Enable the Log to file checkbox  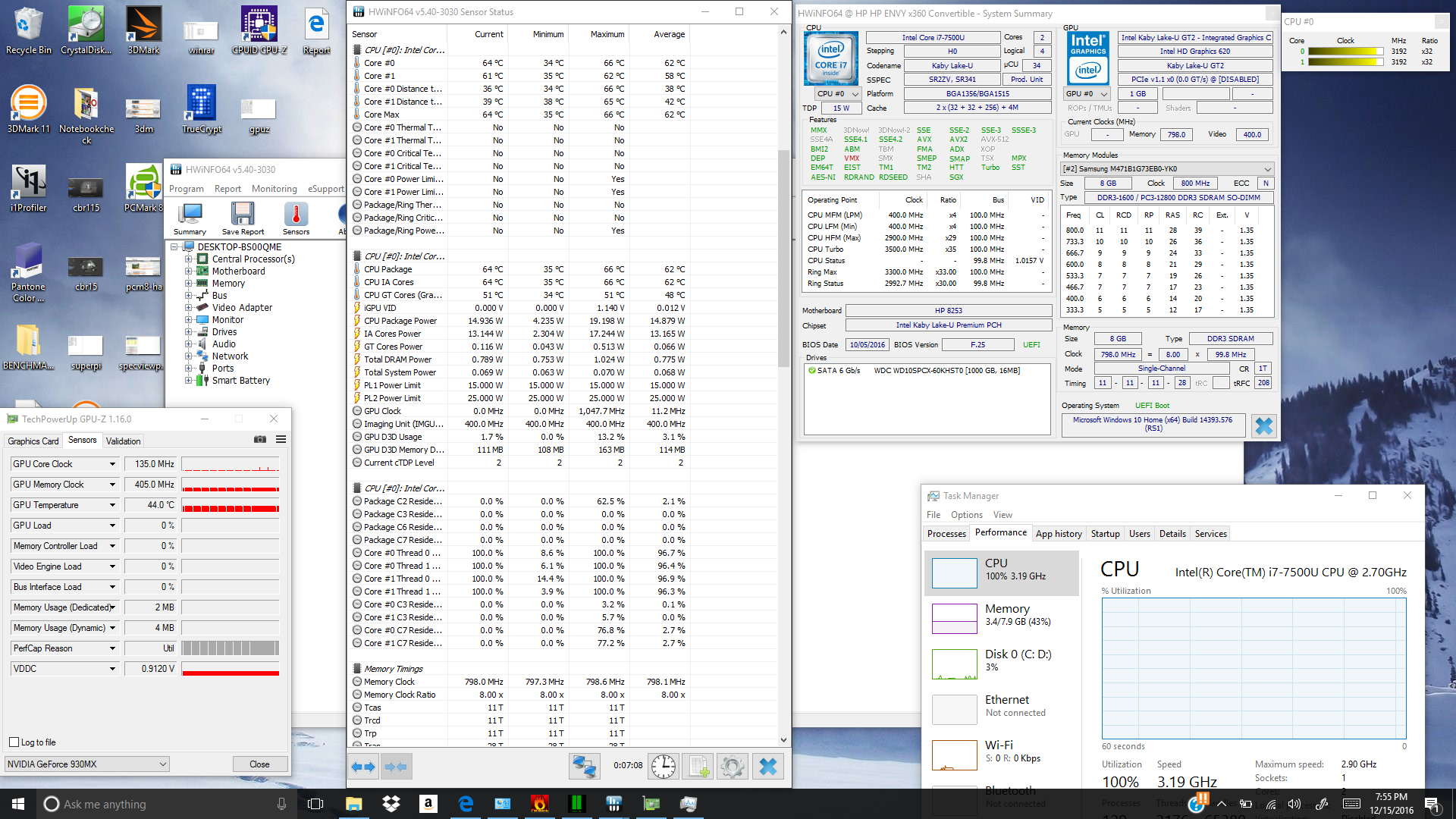(x=14, y=742)
